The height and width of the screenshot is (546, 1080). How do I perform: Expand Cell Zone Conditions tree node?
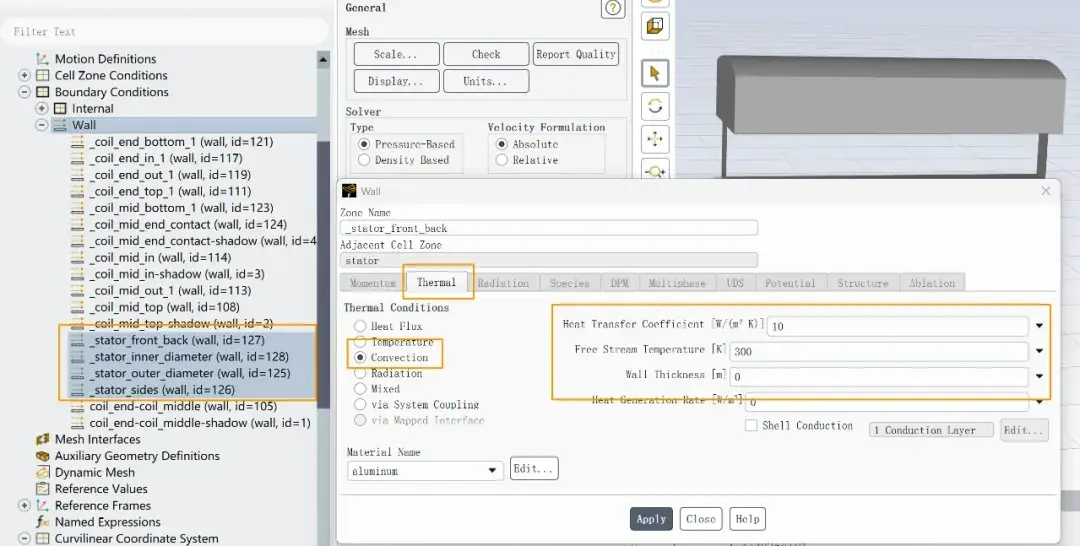point(24,75)
